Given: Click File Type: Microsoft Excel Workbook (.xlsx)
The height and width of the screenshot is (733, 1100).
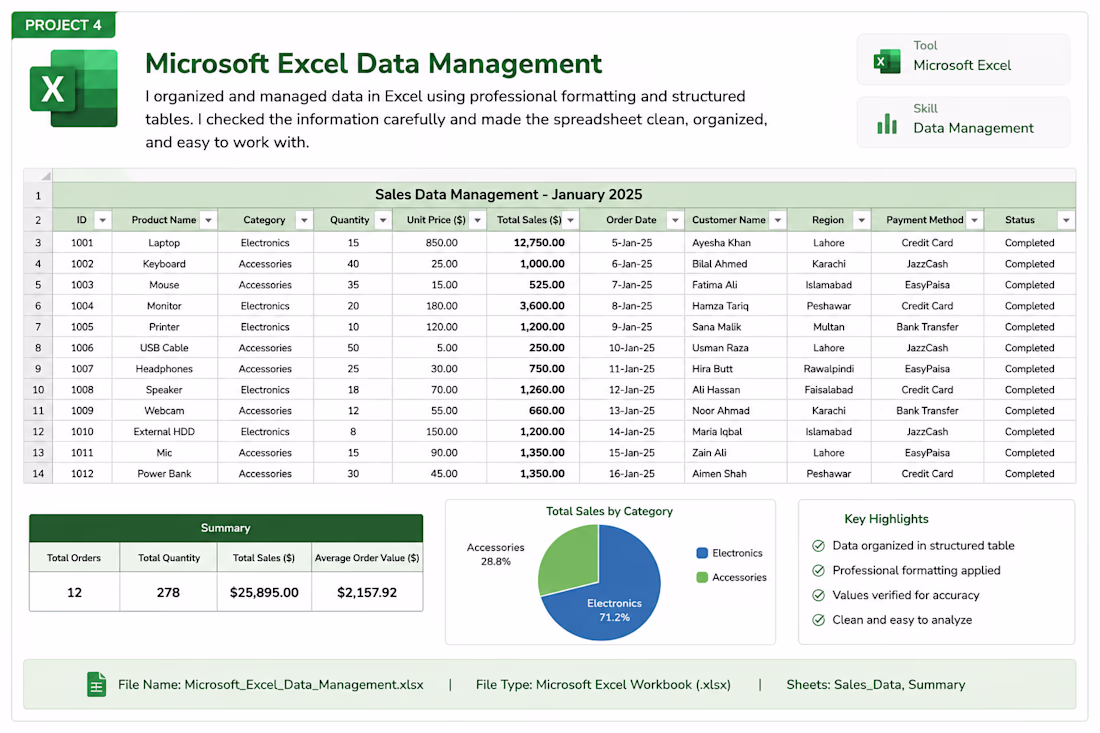Looking at the screenshot, I should [x=603, y=685].
